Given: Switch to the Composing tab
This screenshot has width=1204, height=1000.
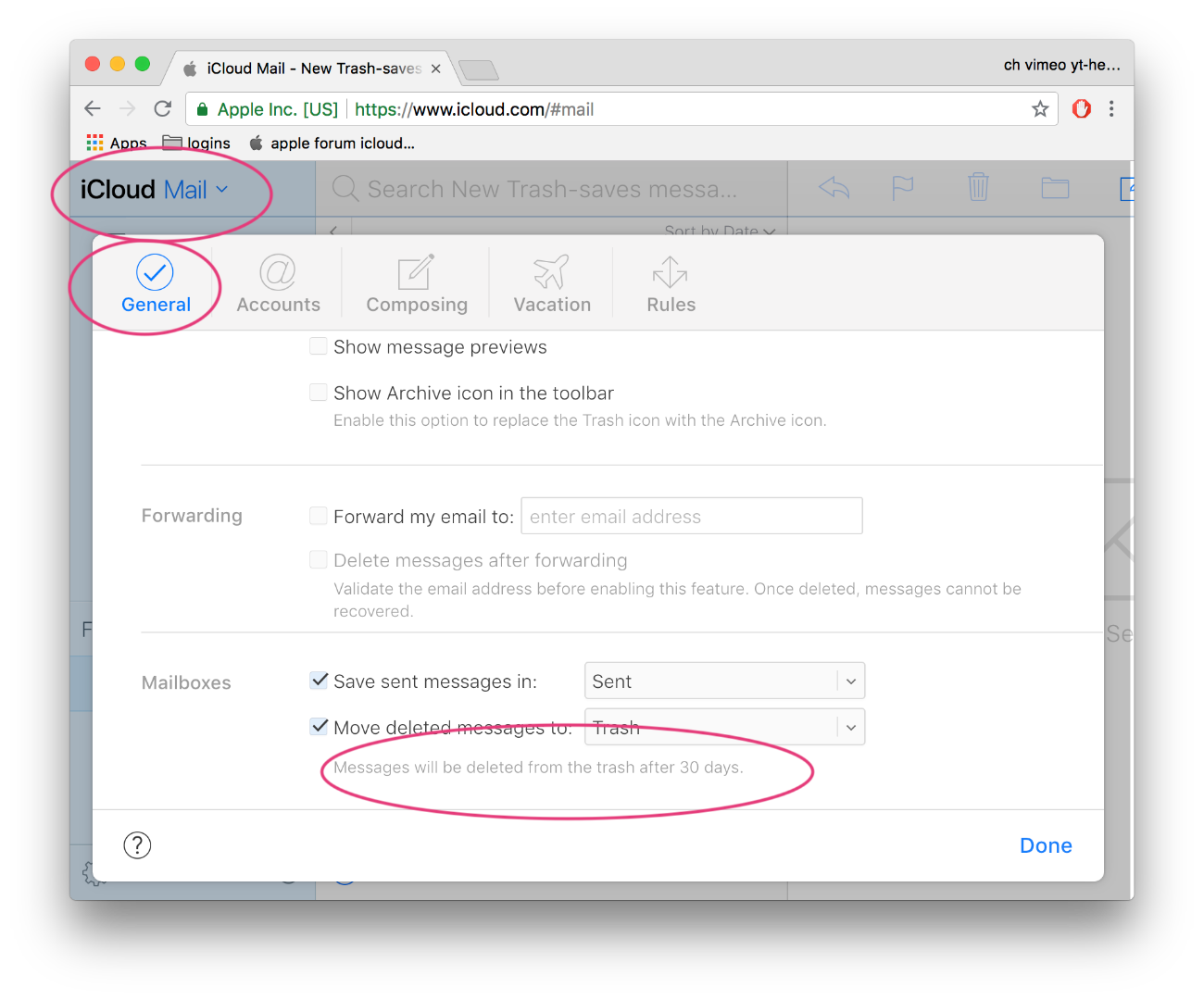Looking at the screenshot, I should point(417,284).
